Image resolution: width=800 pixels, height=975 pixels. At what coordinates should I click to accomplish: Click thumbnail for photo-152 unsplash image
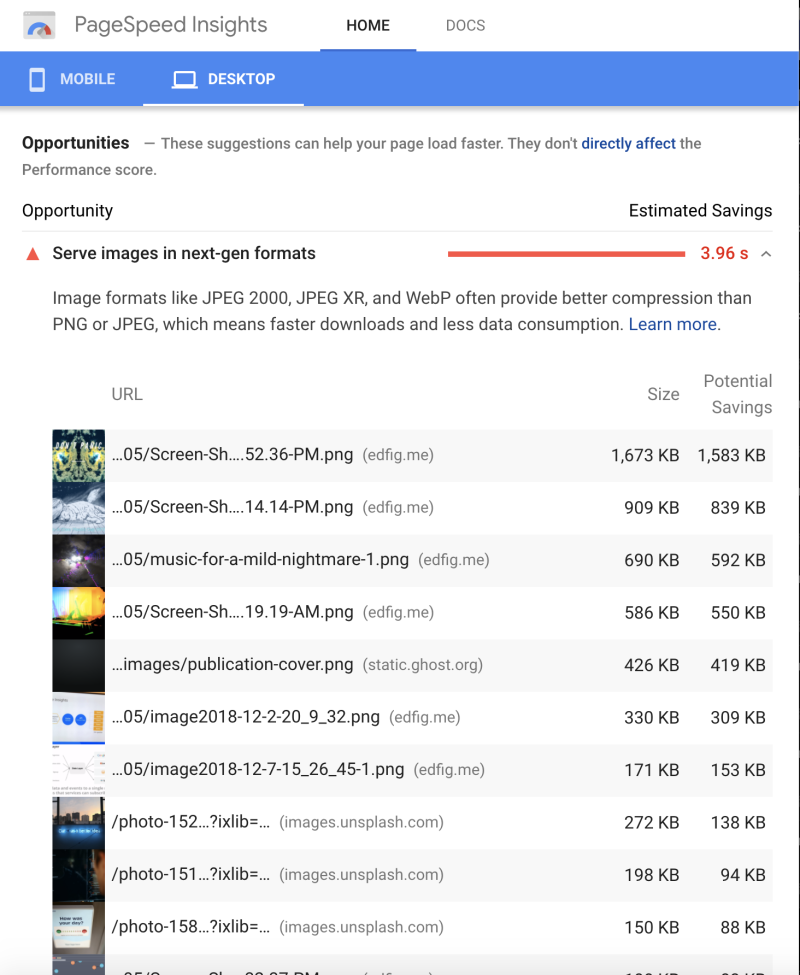point(78,823)
